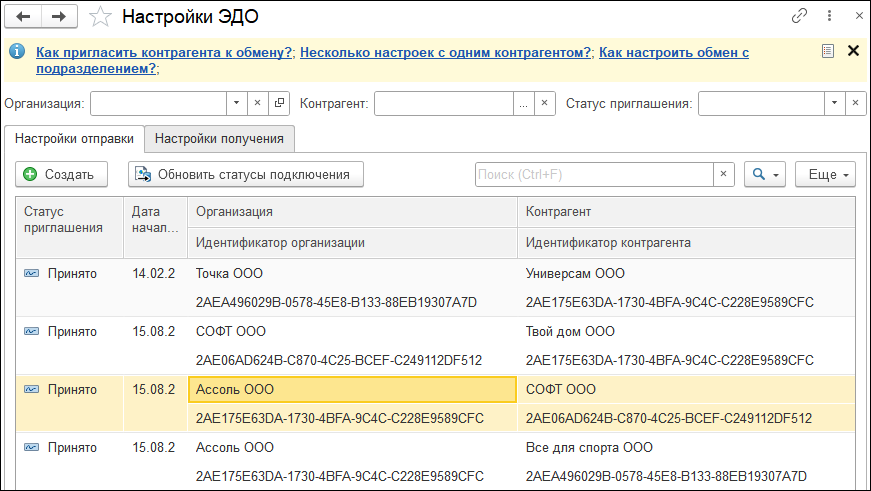The height and width of the screenshot is (491, 871).
Task: Click the back navigation arrow
Action: coord(24,17)
